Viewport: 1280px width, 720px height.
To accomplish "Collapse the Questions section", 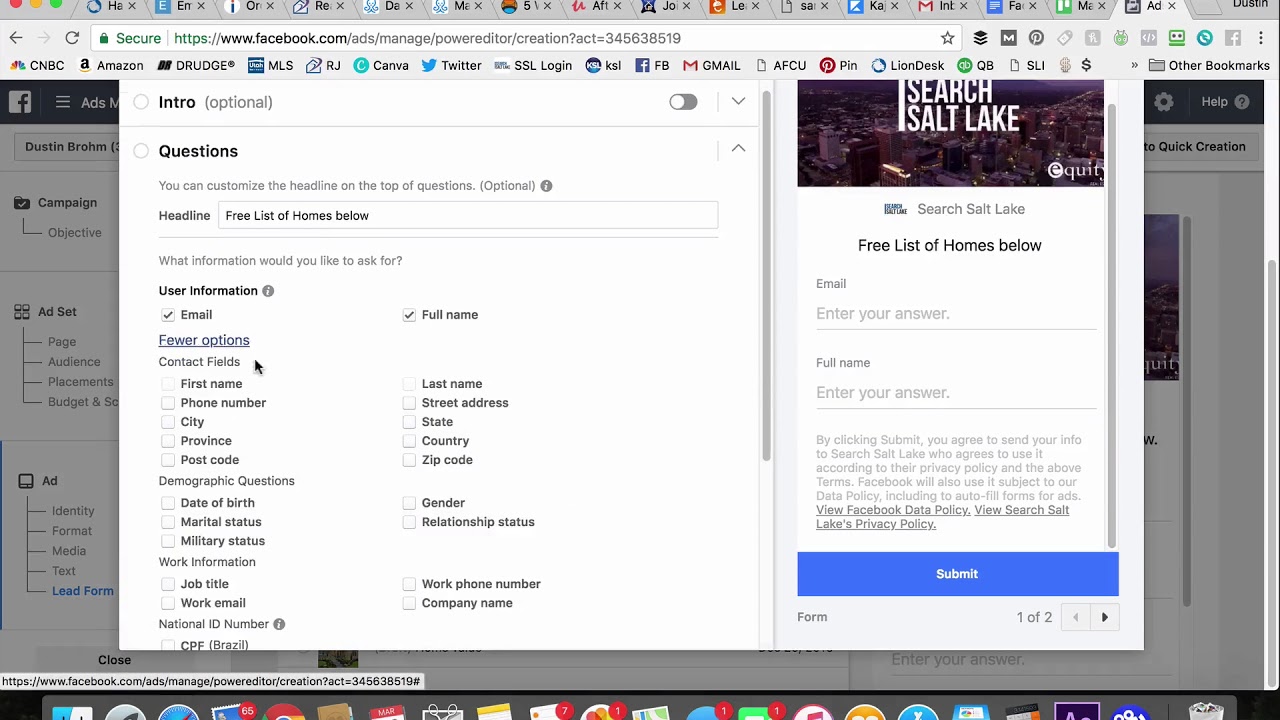I will point(738,148).
